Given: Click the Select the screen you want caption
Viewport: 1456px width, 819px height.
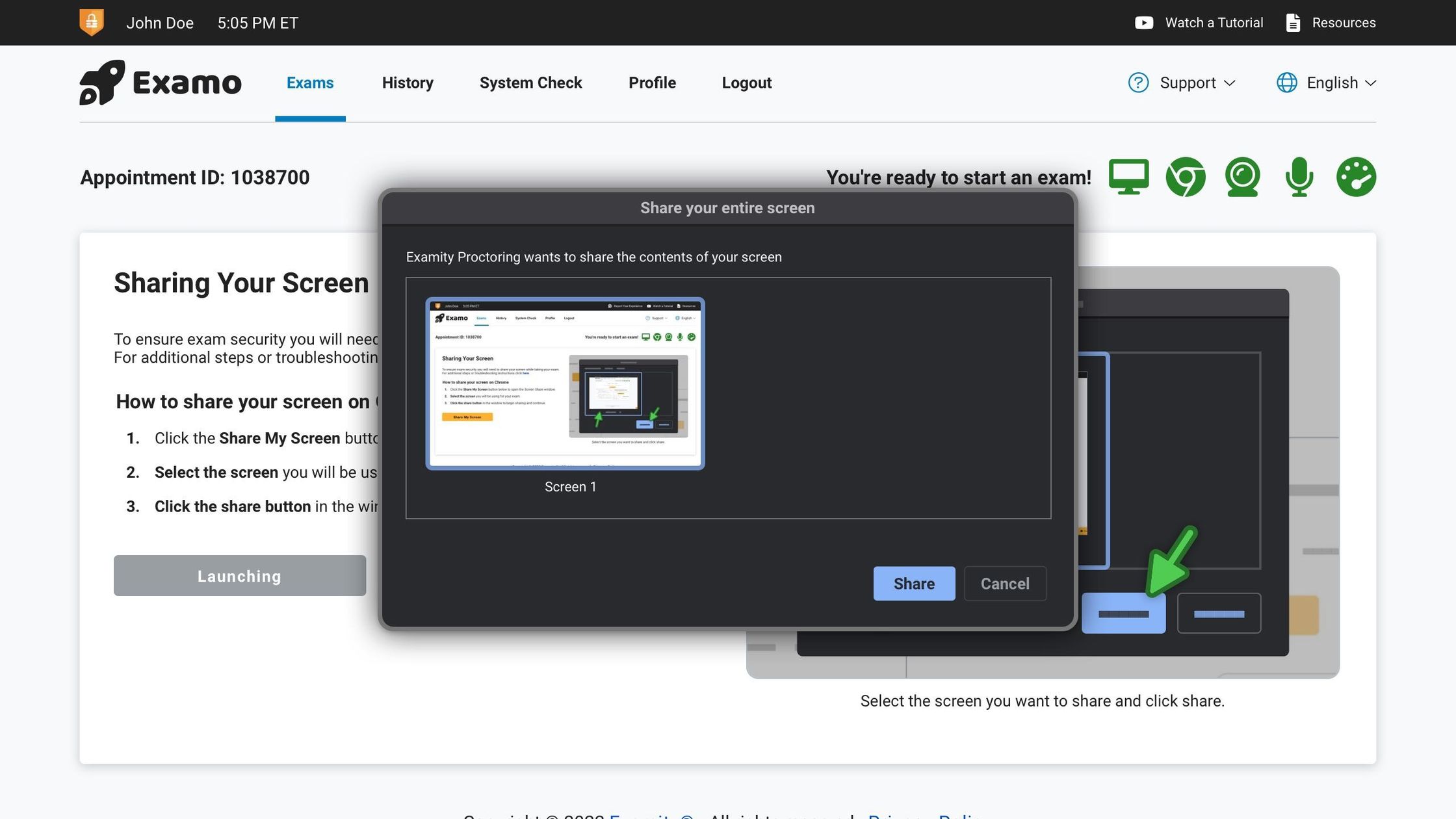Looking at the screenshot, I should pos(1042,701).
